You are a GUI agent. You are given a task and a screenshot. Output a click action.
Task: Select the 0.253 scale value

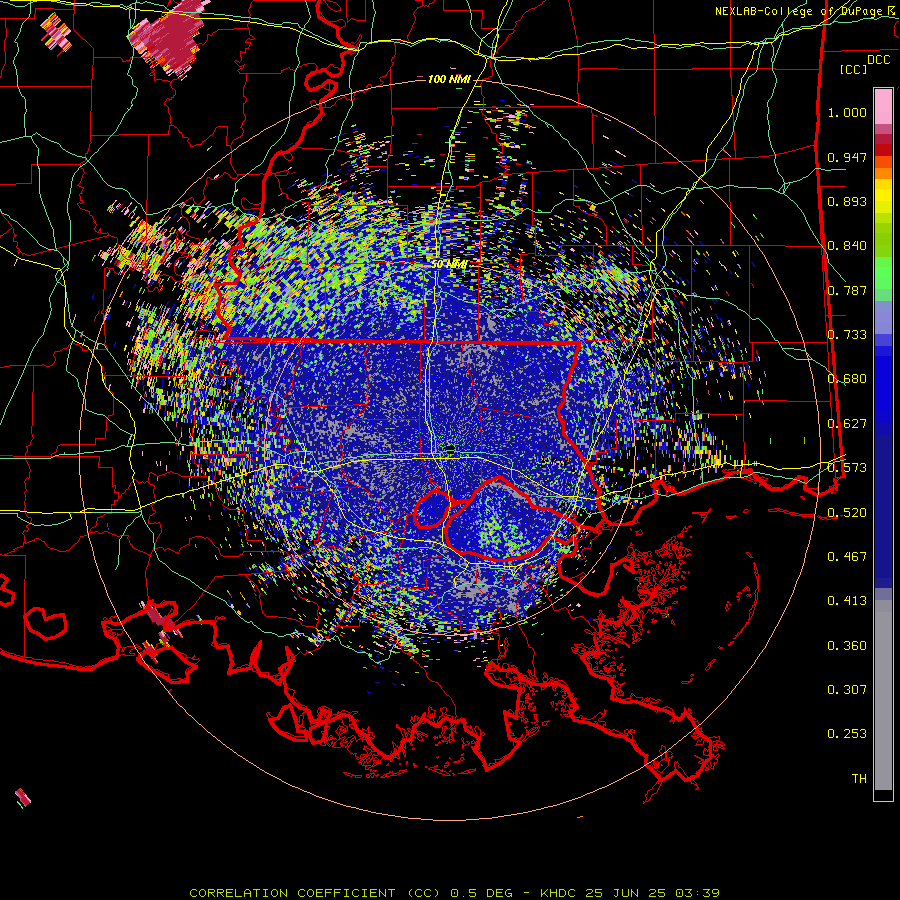pos(847,734)
